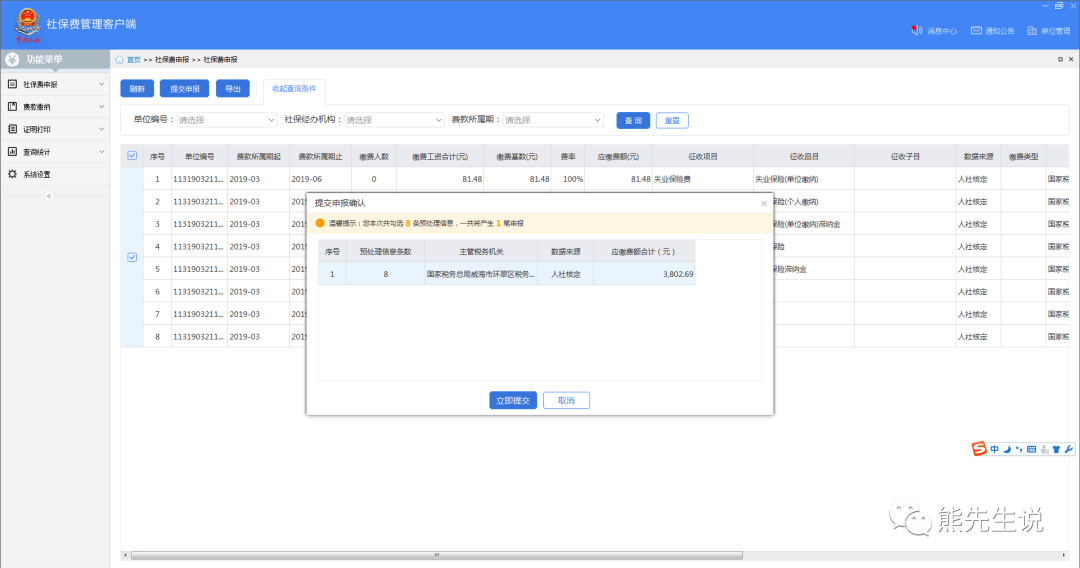
Task: Open Sogou skin shirt icon
Action: 1056,449
